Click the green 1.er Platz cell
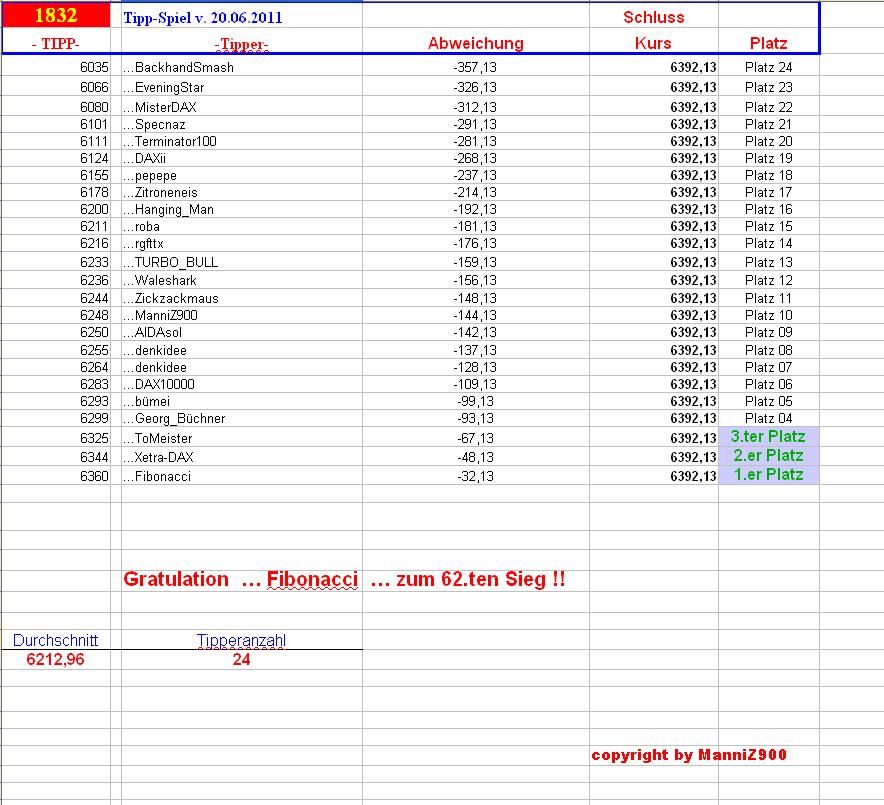Image resolution: width=884 pixels, height=805 pixels. [768, 475]
